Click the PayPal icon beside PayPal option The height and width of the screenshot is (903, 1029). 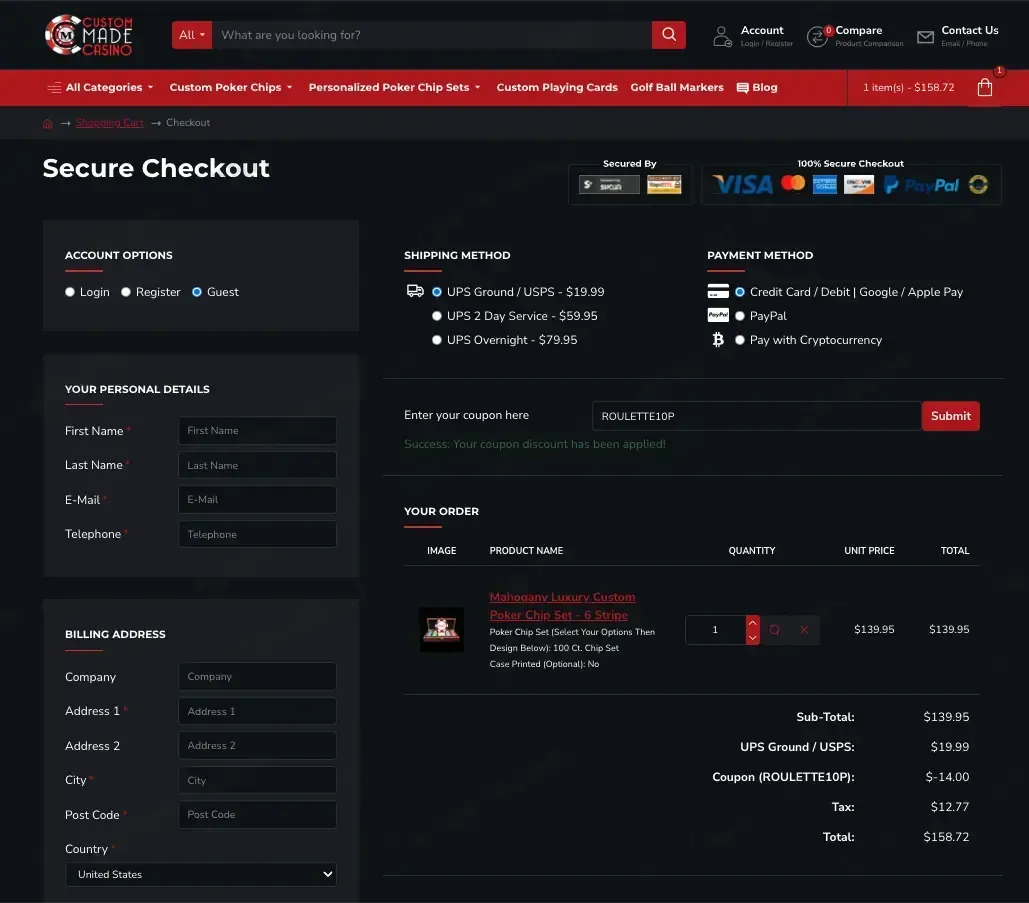click(x=718, y=315)
